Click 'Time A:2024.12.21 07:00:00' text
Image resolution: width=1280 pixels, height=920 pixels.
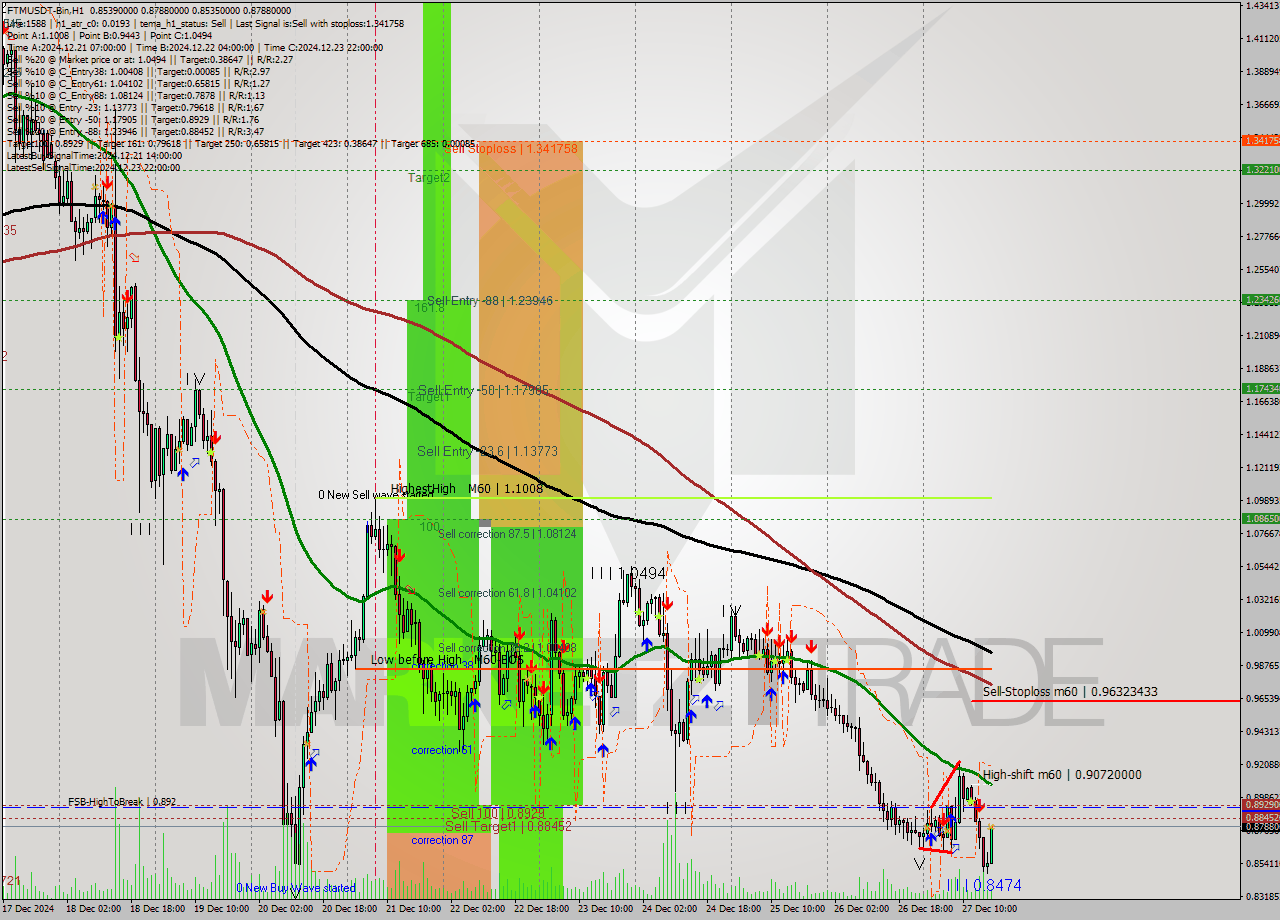pyautogui.click(x=66, y=47)
